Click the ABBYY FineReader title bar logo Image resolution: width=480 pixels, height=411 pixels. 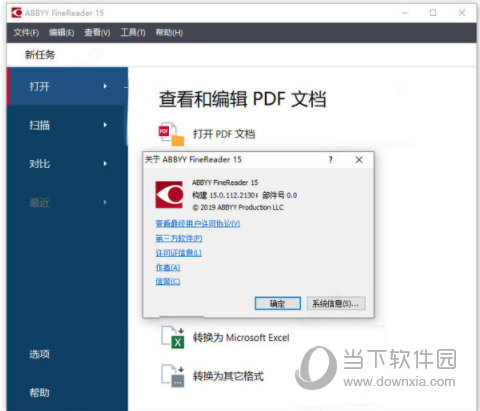(16, 13)
